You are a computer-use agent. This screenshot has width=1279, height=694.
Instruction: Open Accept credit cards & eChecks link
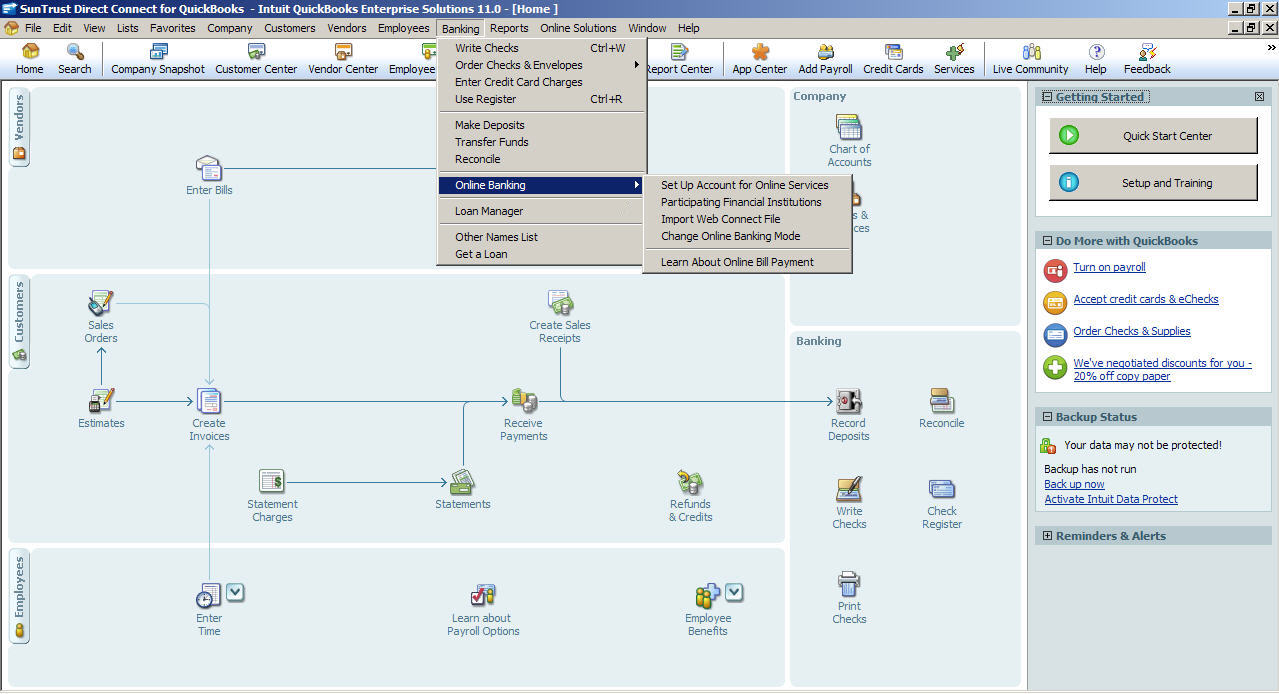click(1146, 299)
